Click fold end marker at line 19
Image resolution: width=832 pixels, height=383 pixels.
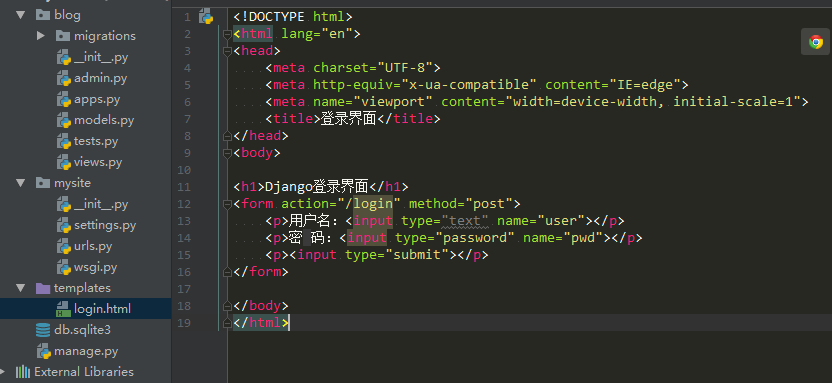tap(228, 323)
